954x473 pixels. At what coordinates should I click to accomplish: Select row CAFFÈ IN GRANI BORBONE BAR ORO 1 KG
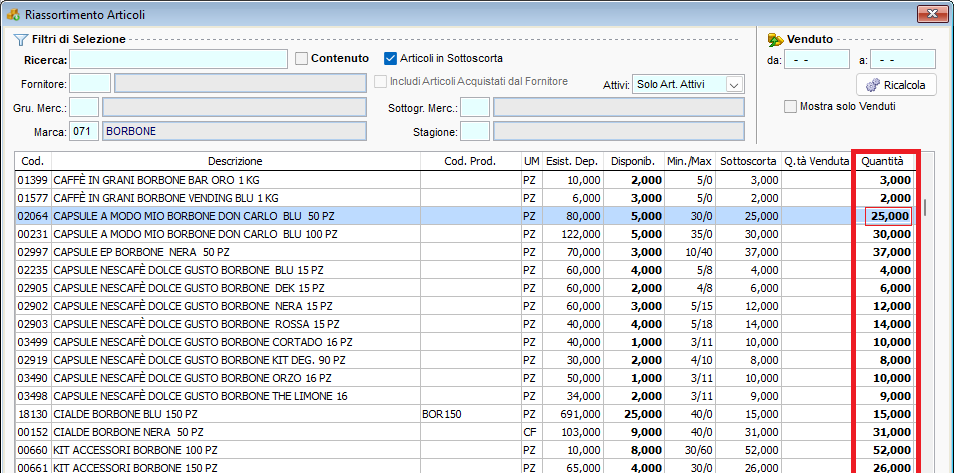click(x=465, y=180)
